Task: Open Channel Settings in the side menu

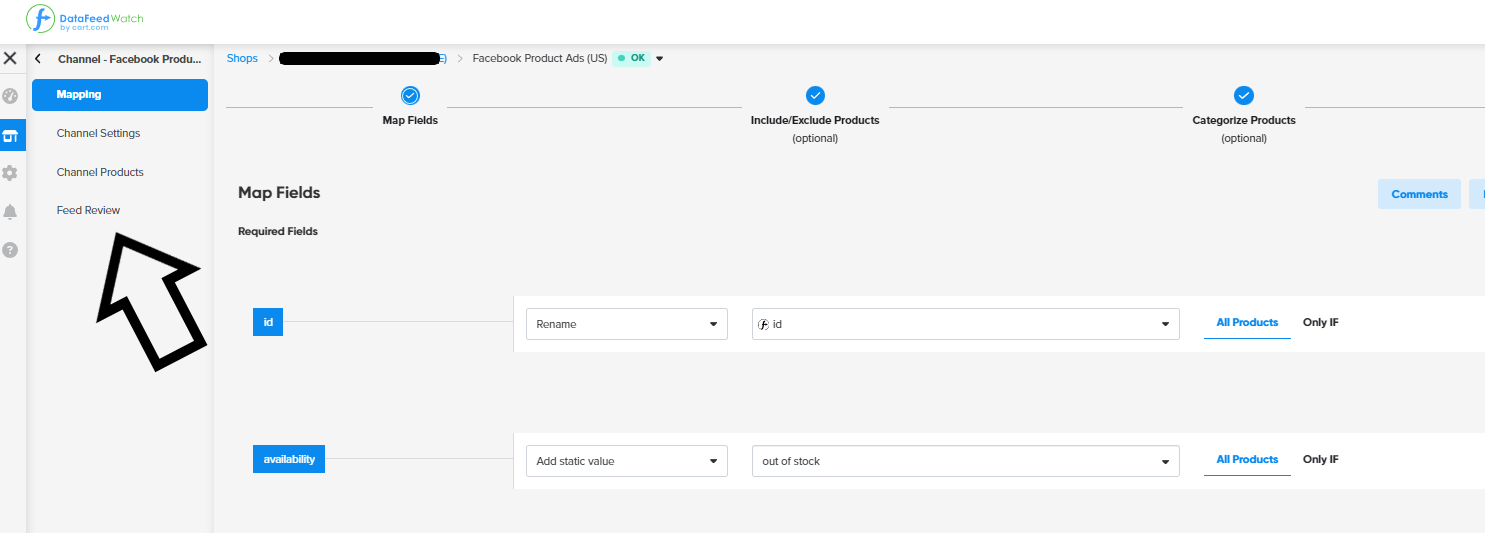Action: coord(98,133)
